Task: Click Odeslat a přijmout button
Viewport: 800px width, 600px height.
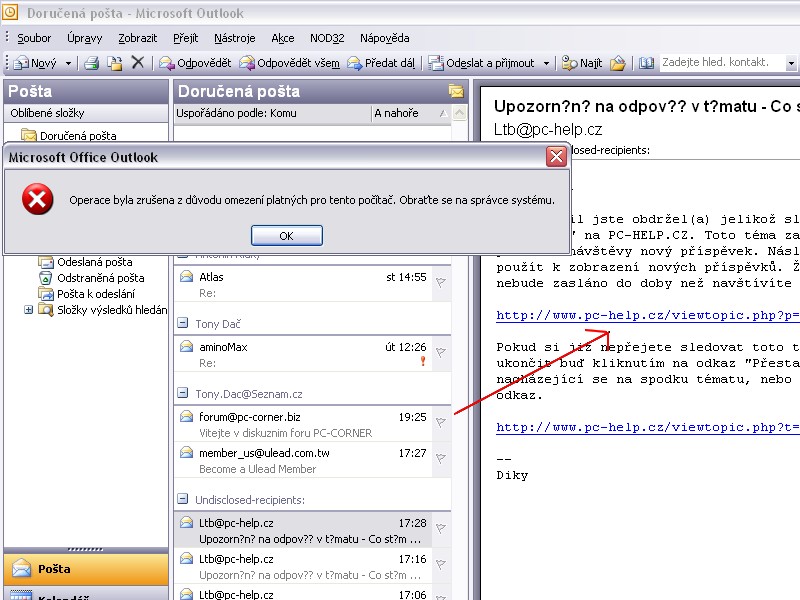Action: [x=482, y=63]
